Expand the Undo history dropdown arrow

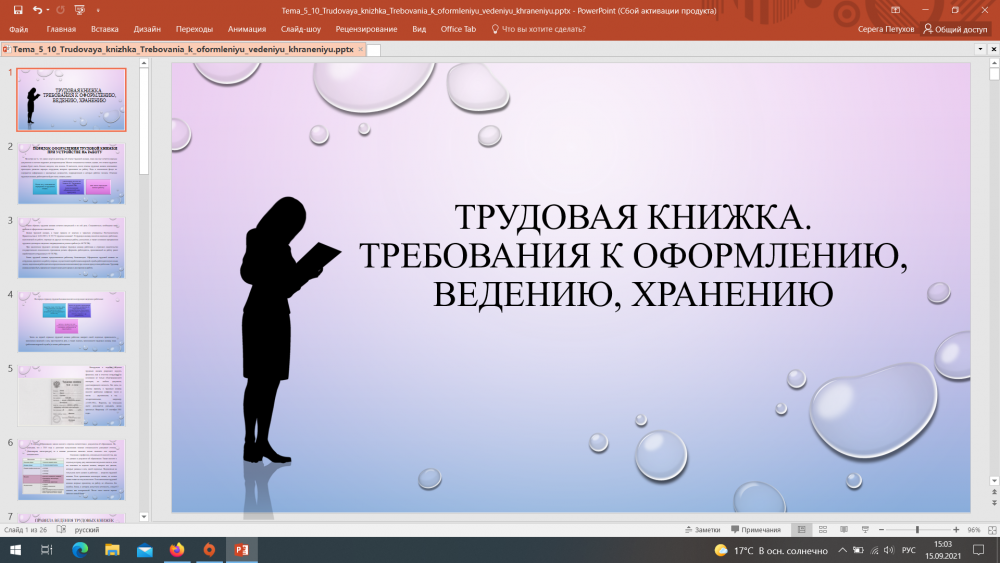(49, 9)
